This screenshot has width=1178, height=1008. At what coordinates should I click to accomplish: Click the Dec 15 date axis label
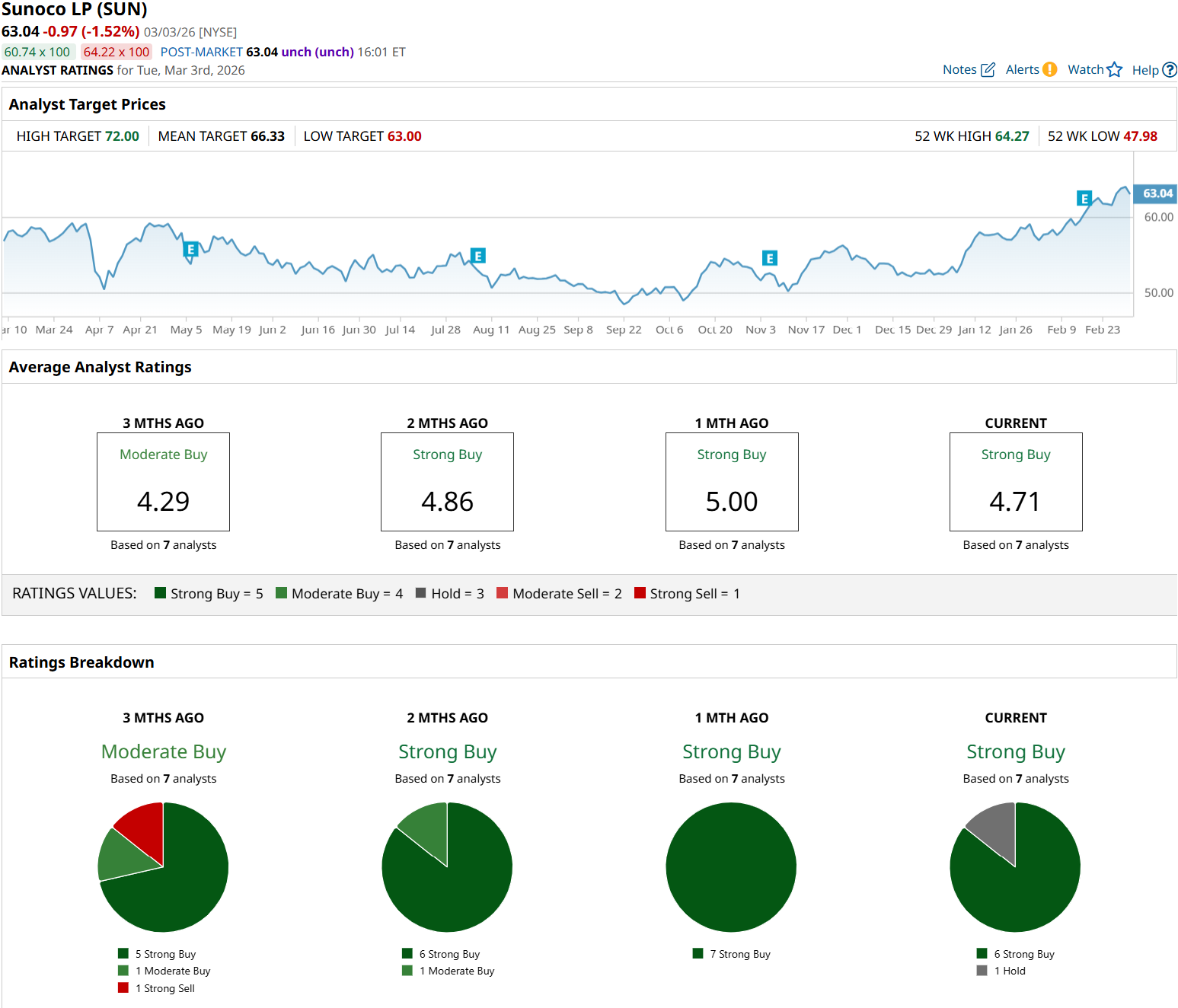892,330
